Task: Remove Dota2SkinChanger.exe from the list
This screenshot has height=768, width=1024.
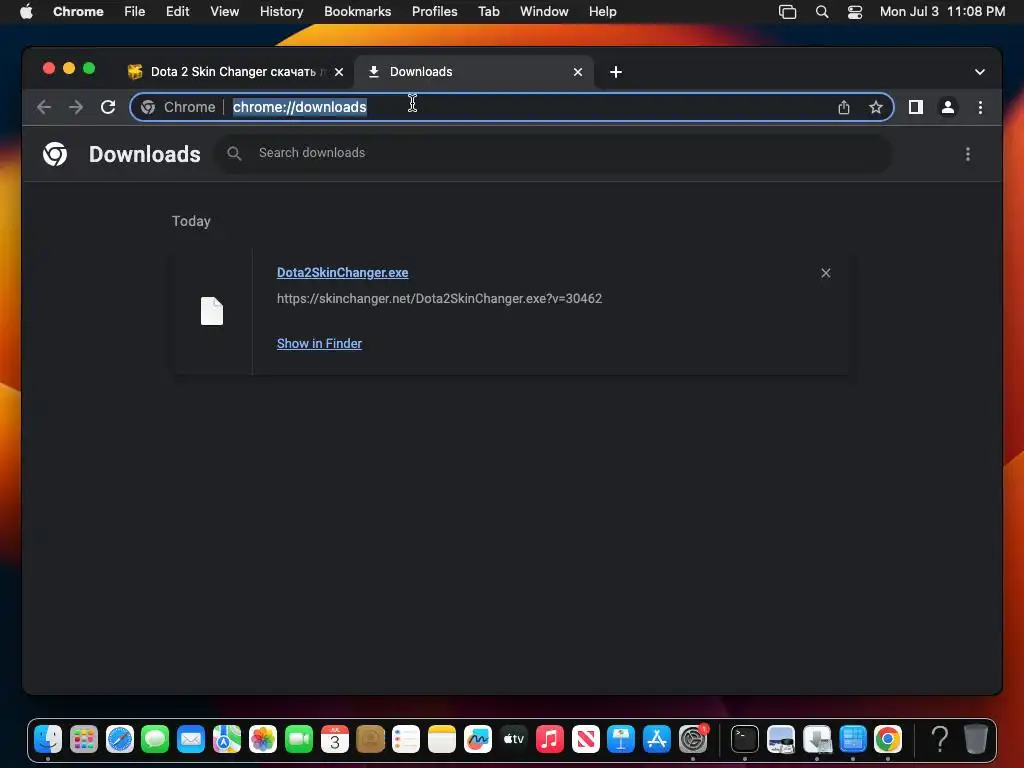Action: pyautogui.click(x=825, y=273)
